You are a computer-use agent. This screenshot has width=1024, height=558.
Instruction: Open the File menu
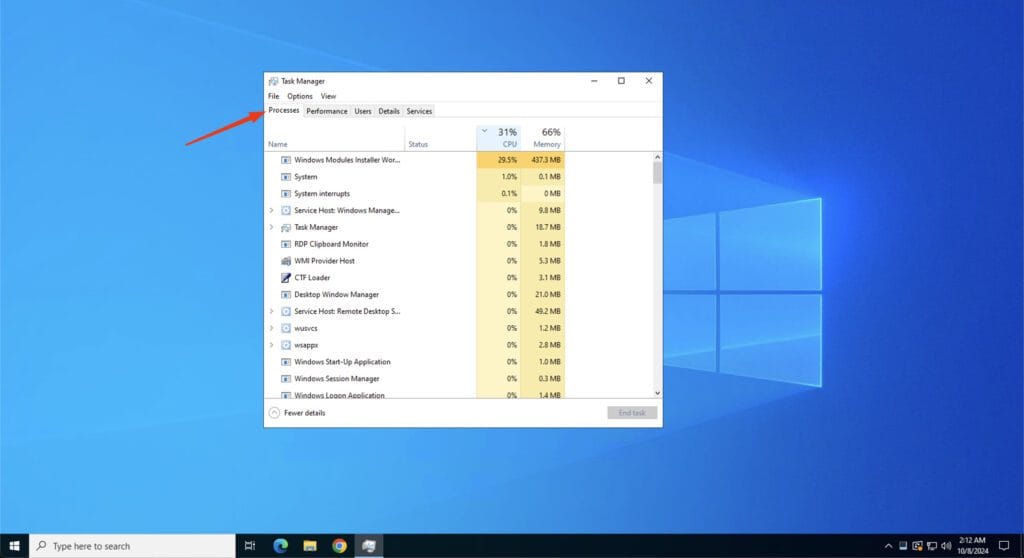(274, 96)
